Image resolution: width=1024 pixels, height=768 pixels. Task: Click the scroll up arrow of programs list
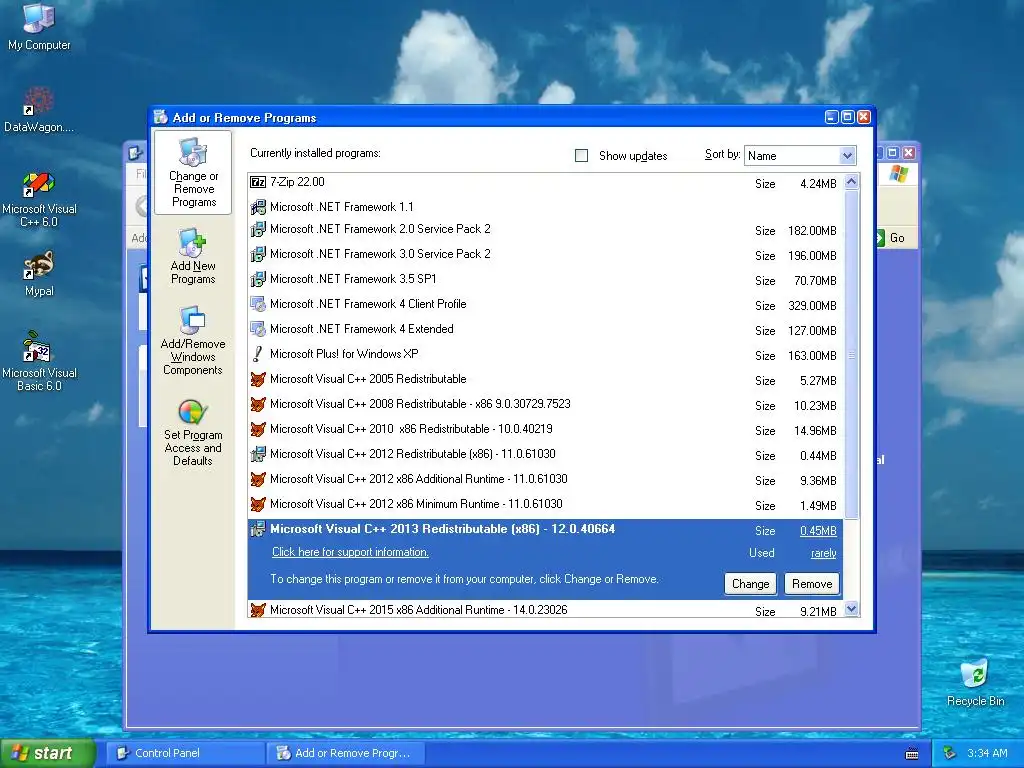[851, 182]
